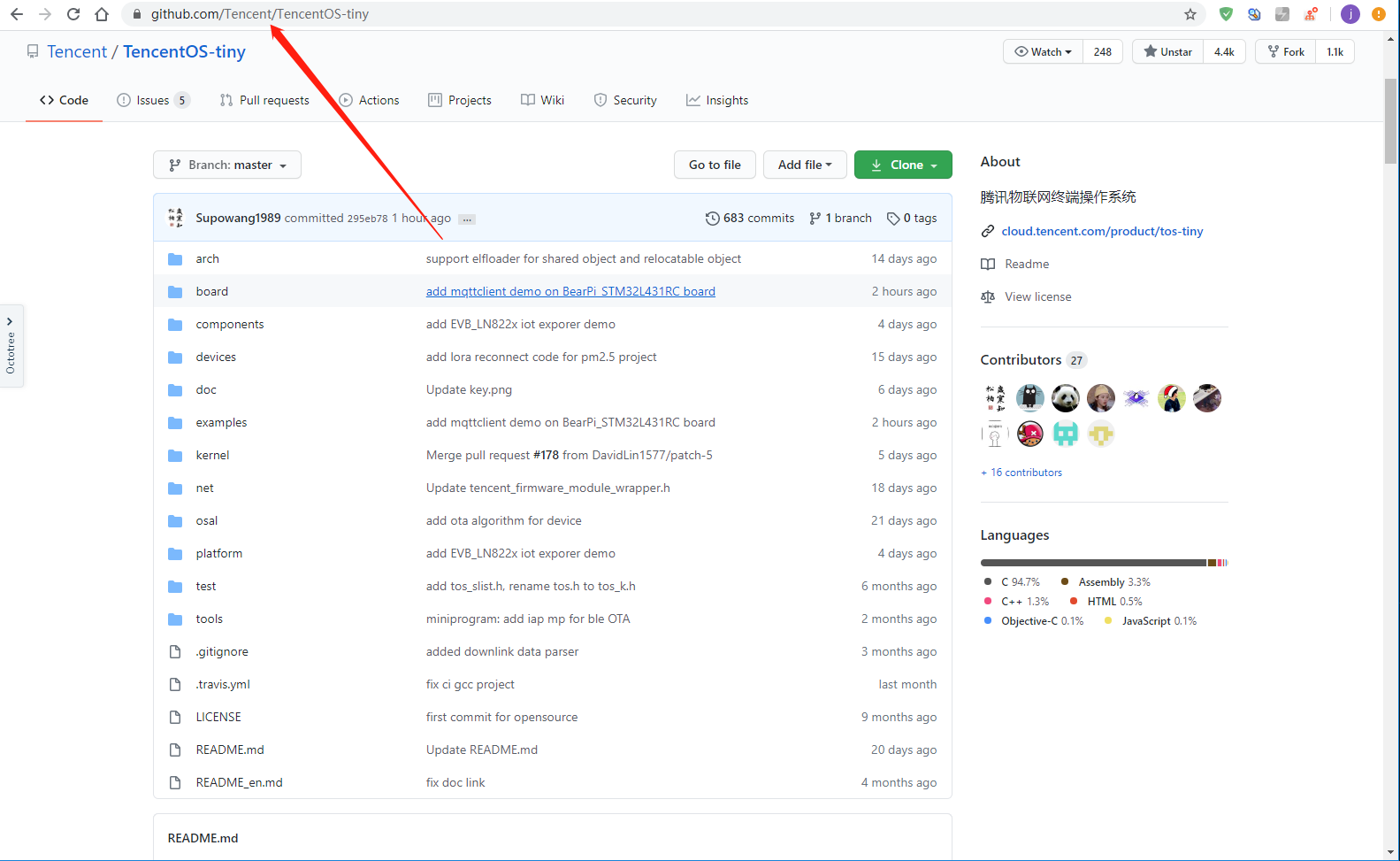Open the purple profile avatar in toolbar

tap(1350, 14)
